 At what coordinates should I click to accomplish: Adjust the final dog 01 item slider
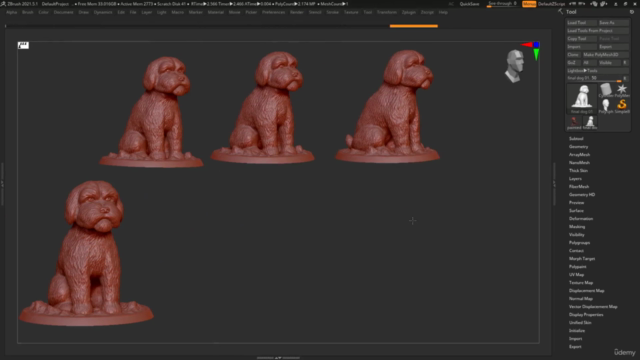pos(594,78)
